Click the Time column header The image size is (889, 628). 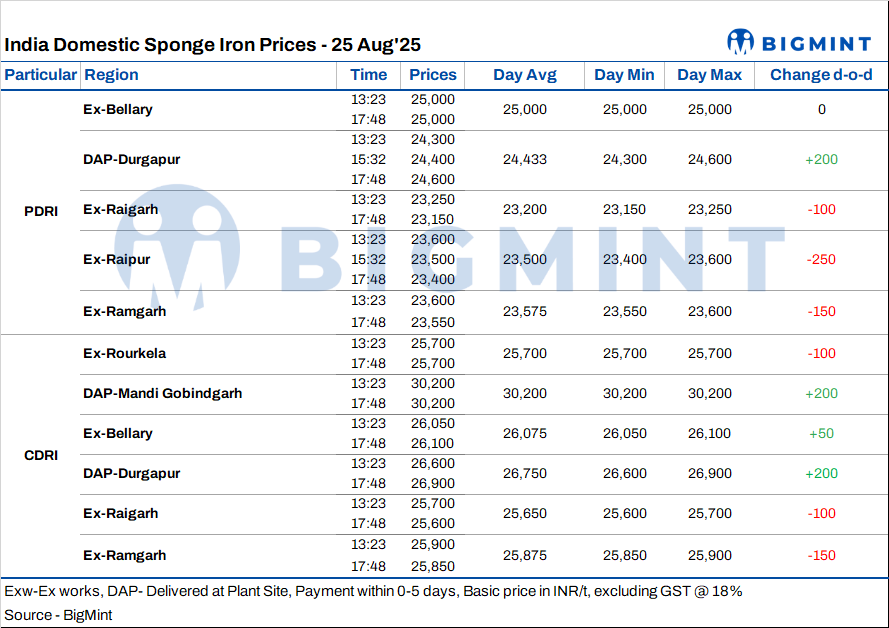click(368, 75)
